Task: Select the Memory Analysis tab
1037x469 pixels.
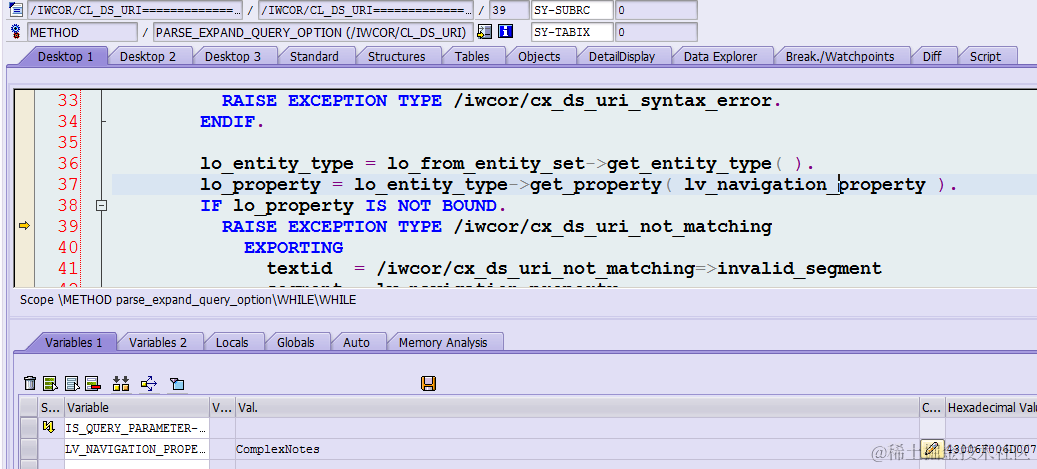Action: (x=442, y=342)
